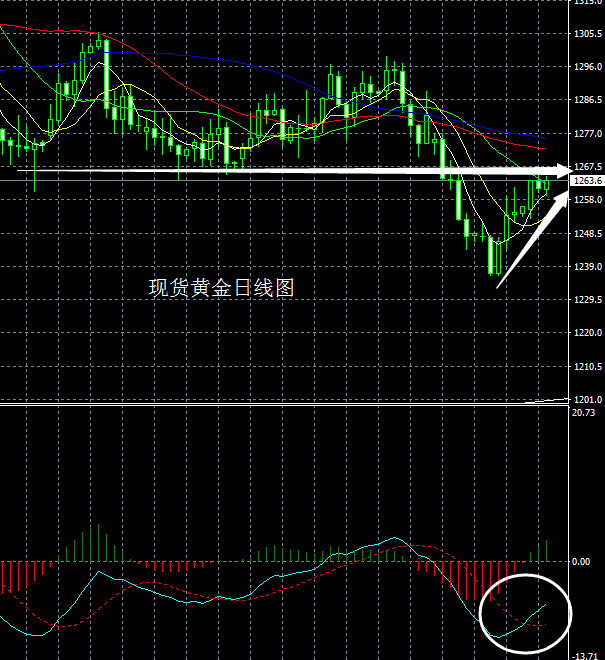The image size is (605, 660).
Task: Click the 1248.5 price axis label
Action: [588, 233]
